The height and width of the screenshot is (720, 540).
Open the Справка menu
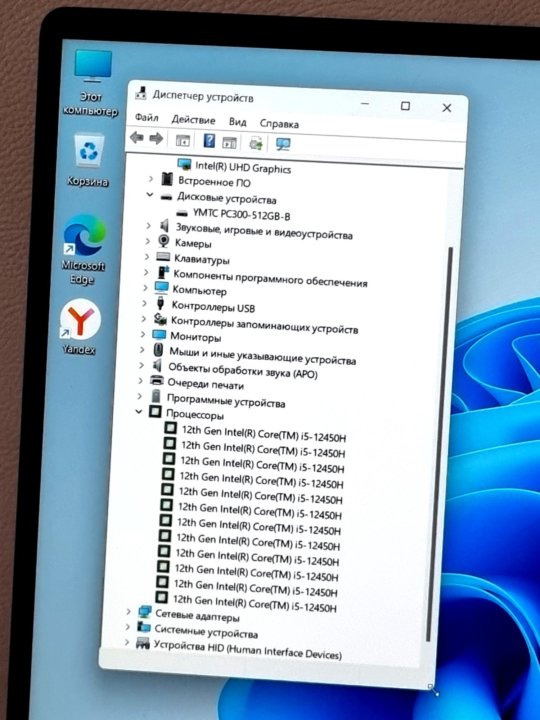pyautogui.click(x=279, y=124)
